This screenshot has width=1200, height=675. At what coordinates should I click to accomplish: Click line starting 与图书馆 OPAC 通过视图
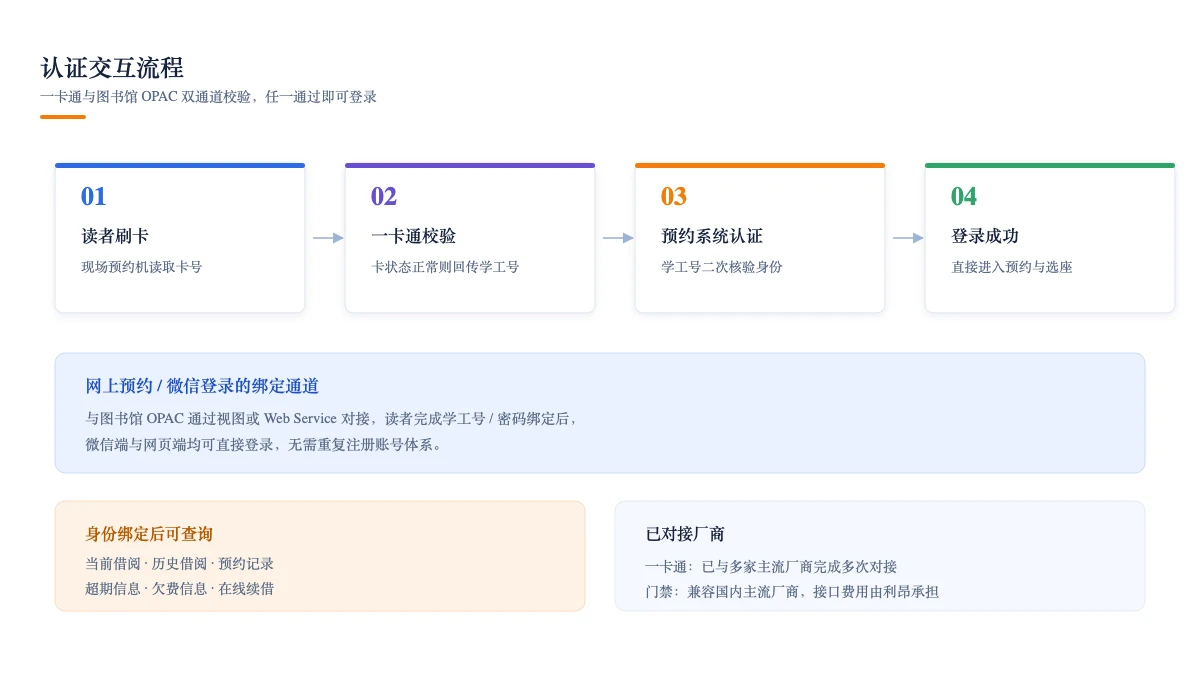(332, 418)
